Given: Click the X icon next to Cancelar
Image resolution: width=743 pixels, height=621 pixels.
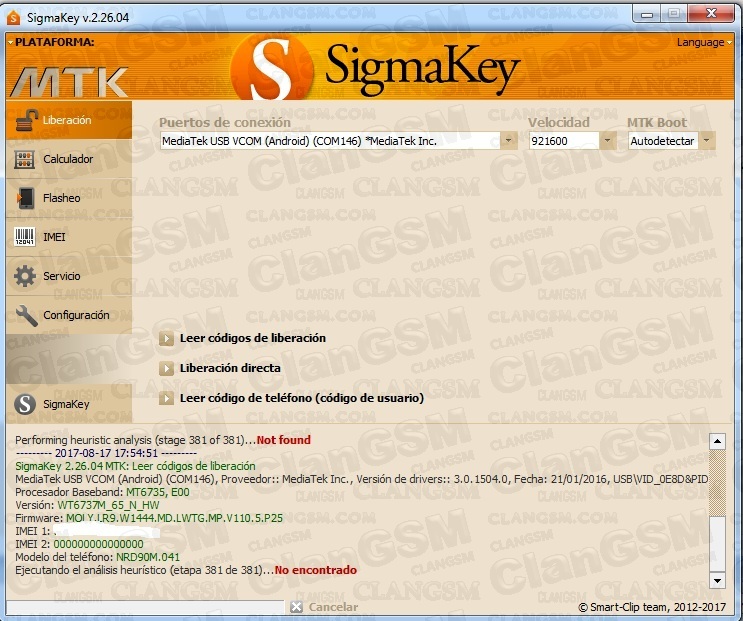Looking at the screenshot, I should click(297, 607).
